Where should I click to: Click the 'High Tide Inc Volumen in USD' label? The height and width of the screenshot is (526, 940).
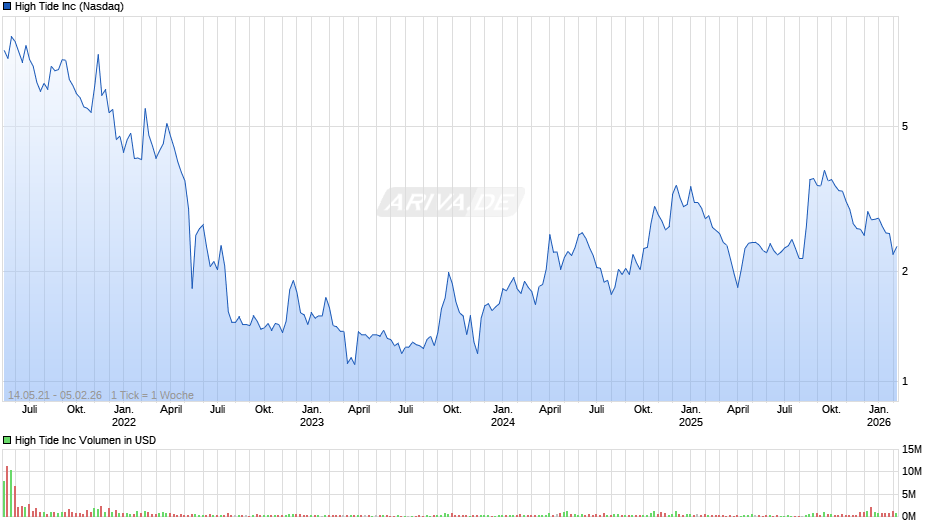click(85, 440)
